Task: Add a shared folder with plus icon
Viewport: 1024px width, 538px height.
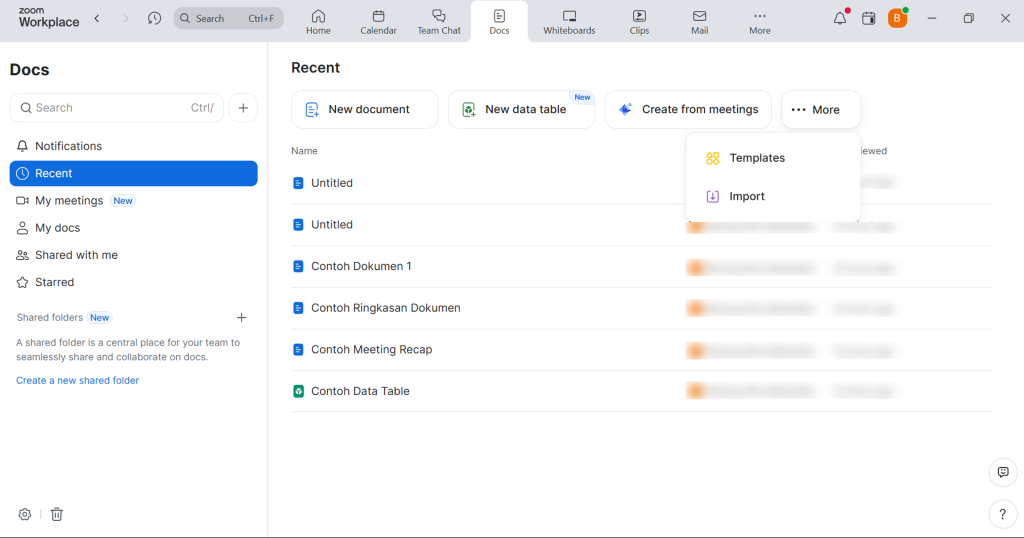Action: (241, 317)
